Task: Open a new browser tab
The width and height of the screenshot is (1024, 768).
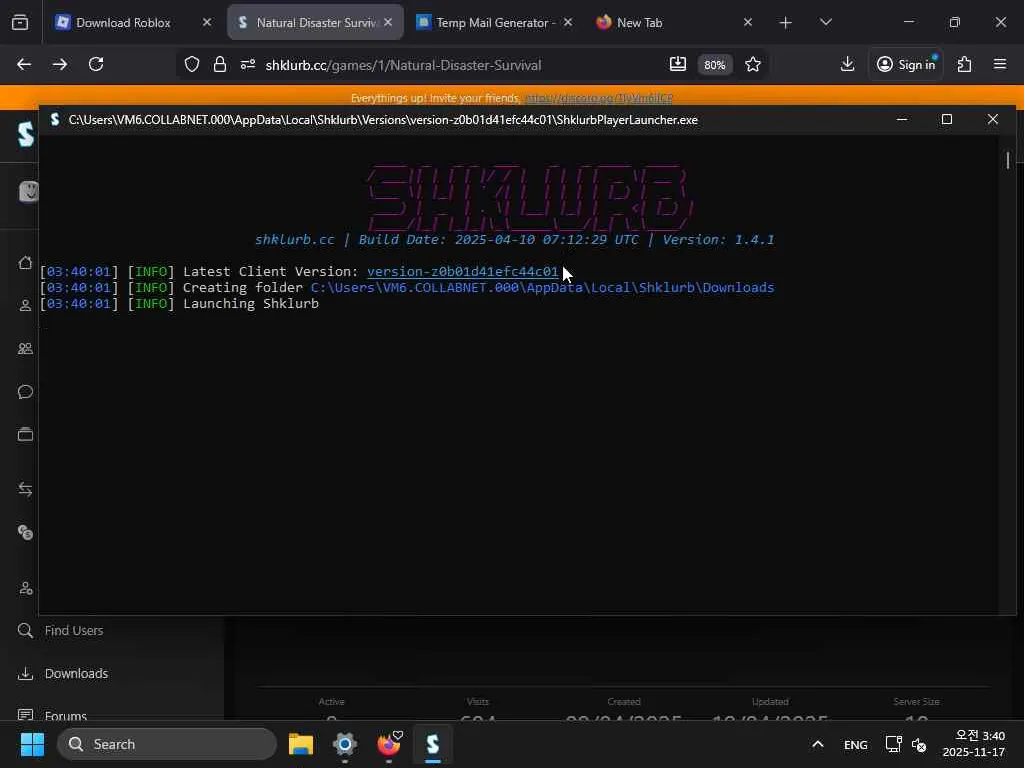Action: pyautogui.click(x=786, y=23)
